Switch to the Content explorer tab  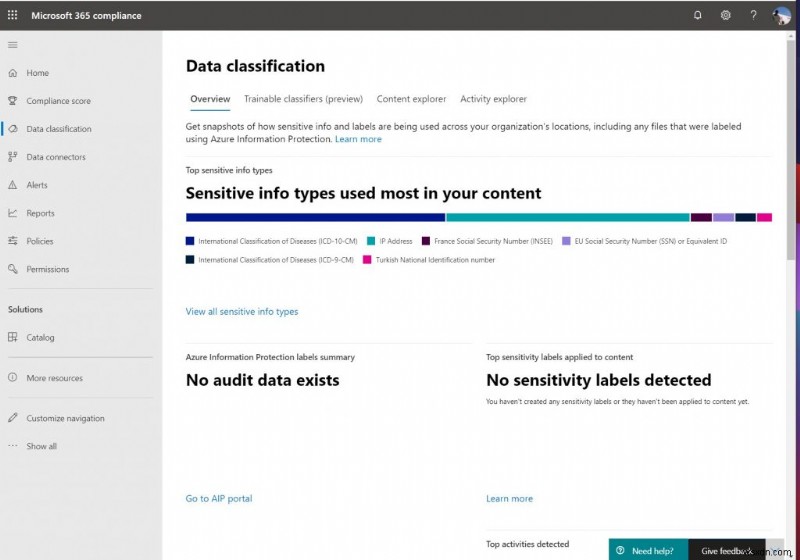coord(411,99)
